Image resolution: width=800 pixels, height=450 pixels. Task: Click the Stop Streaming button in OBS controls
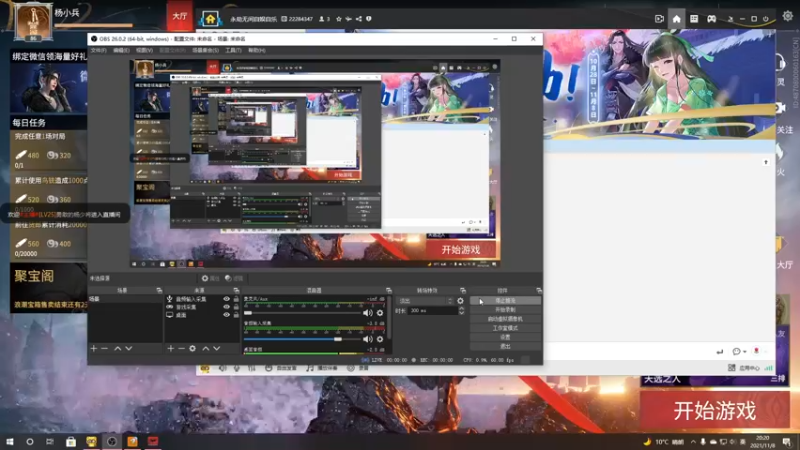tap(505, 301)
